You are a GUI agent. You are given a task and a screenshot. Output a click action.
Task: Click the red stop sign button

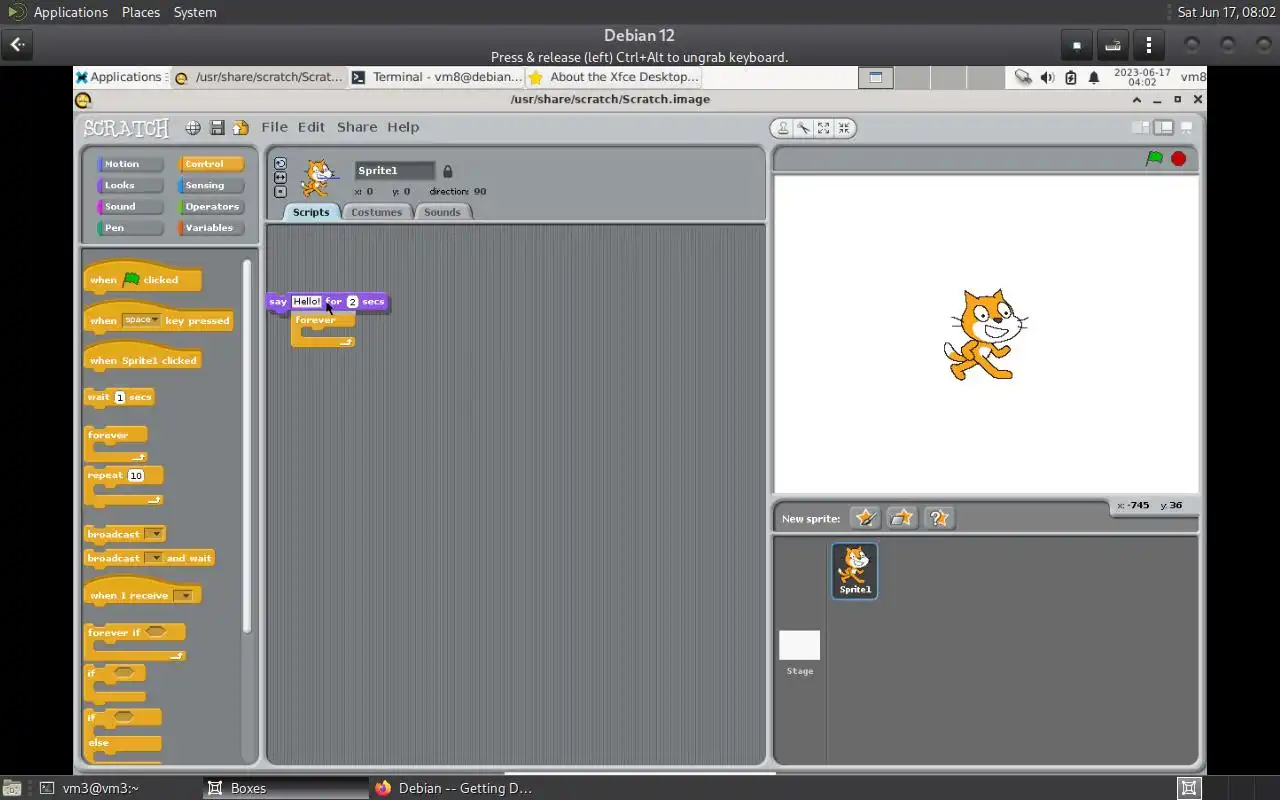[1178, 158]
